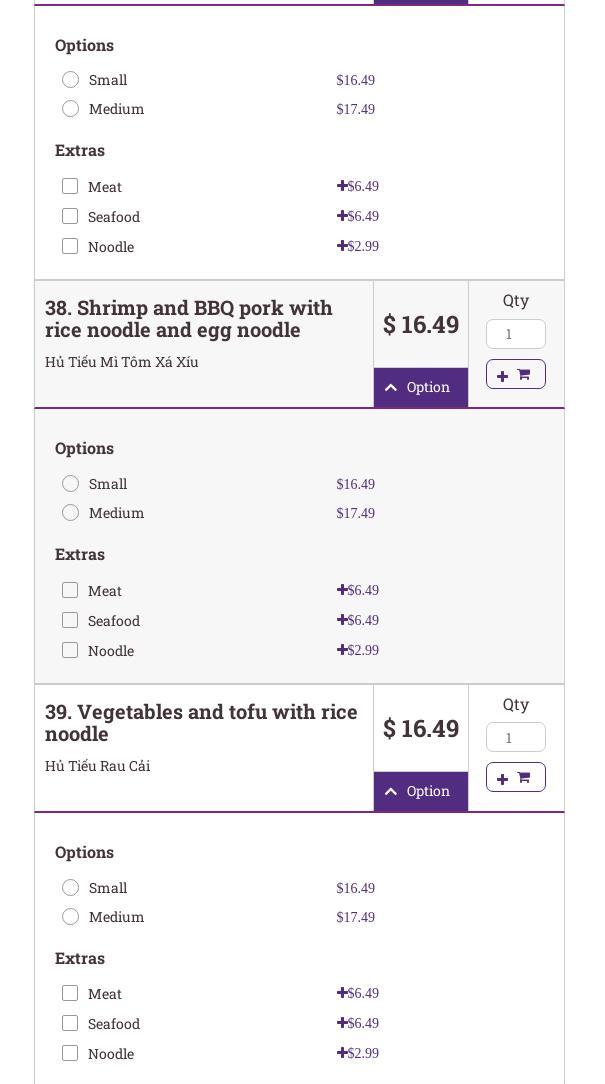Check Noodle extra under item 38
605x1084 pixels.
(x=70, y=650)
